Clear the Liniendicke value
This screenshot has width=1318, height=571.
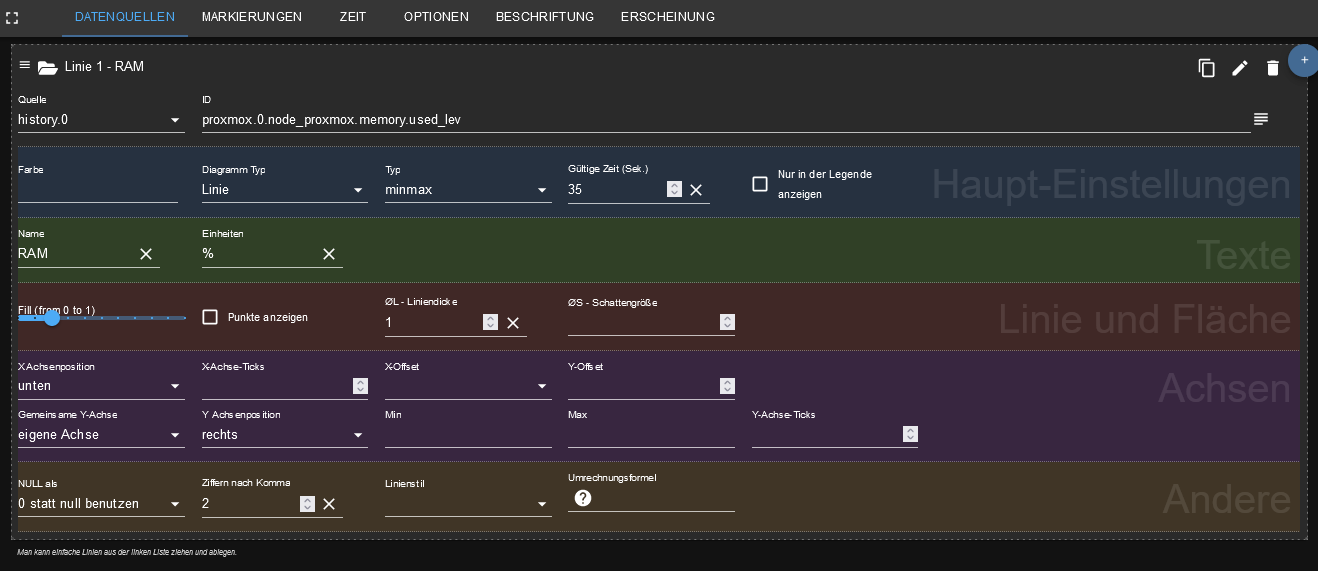click(x=513, y=322)
